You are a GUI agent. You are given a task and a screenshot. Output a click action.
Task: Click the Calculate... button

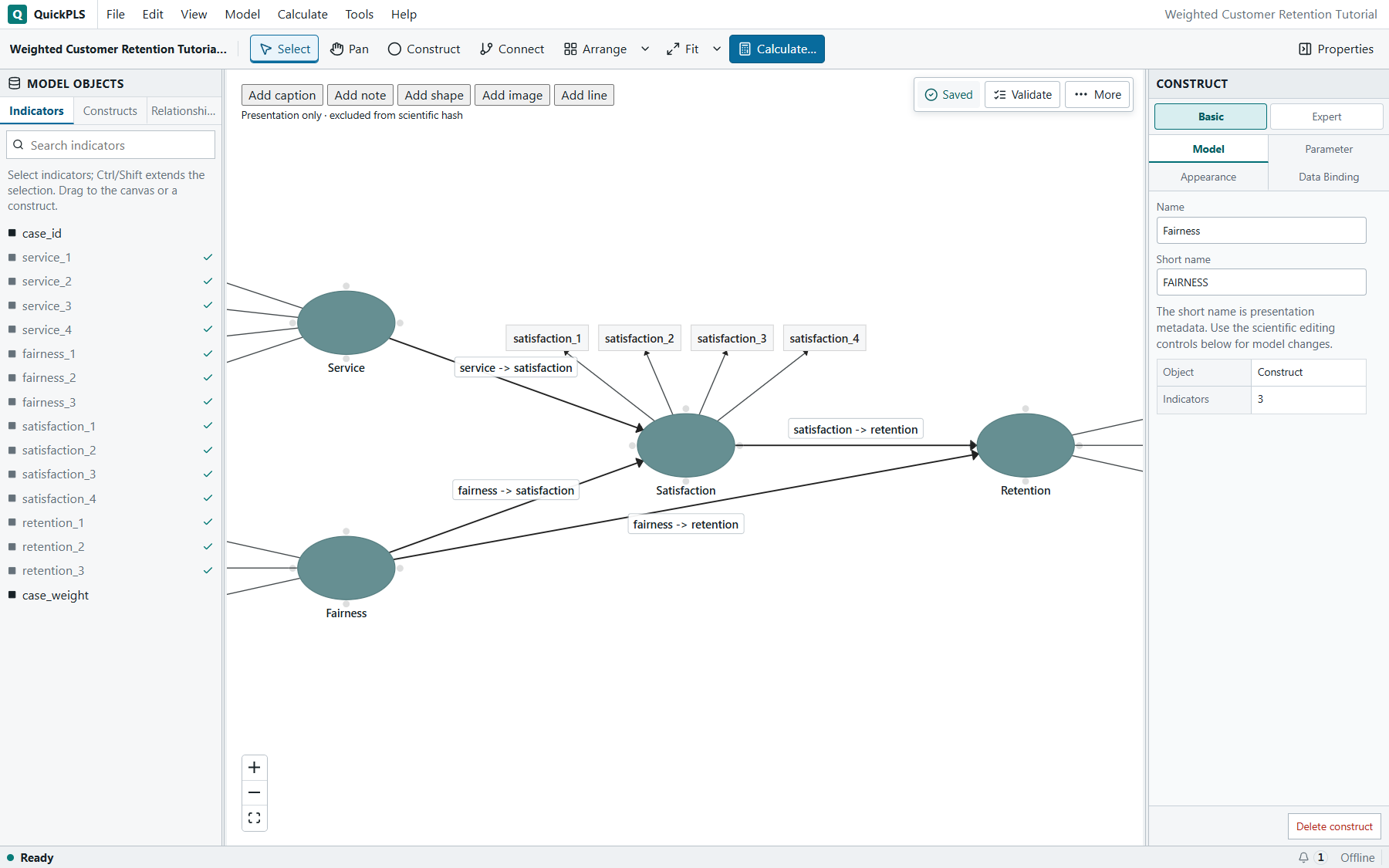(x=777, y=49)
